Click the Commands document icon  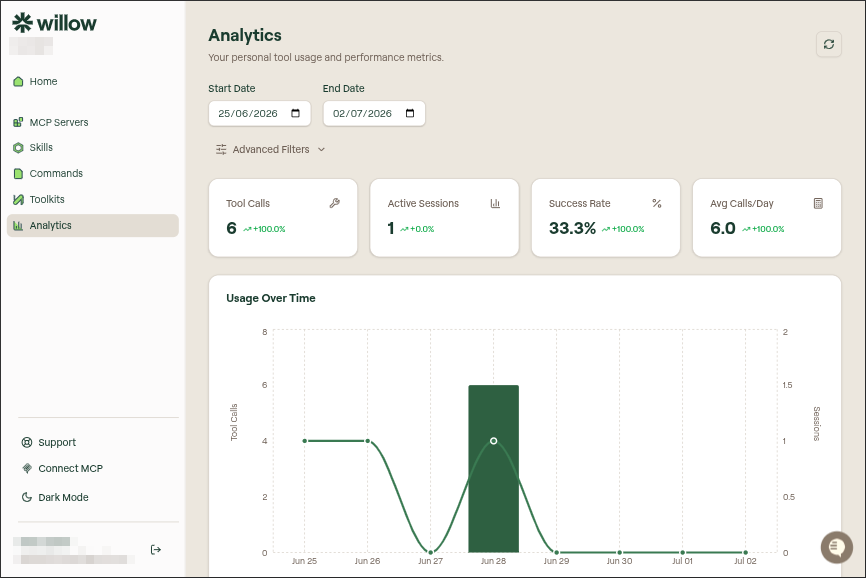coord(18,173)
